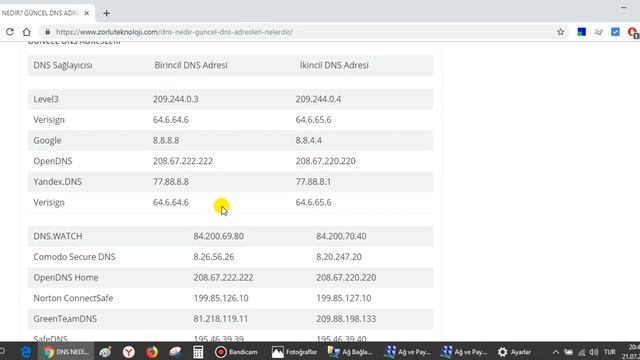Select DNS.WATCH provider name
Screen dimensions: 640x360
(x=58, y=236)
